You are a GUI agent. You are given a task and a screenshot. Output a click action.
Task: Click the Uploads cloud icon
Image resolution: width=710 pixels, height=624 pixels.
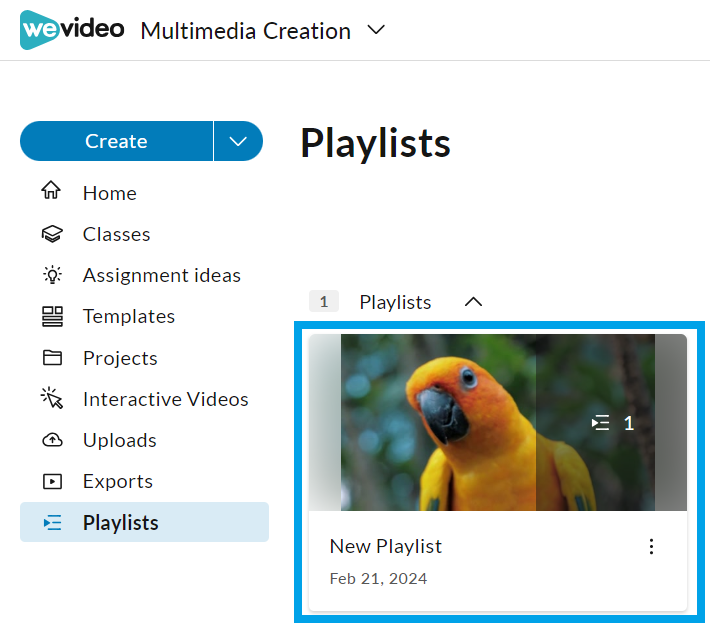(52, 440)
